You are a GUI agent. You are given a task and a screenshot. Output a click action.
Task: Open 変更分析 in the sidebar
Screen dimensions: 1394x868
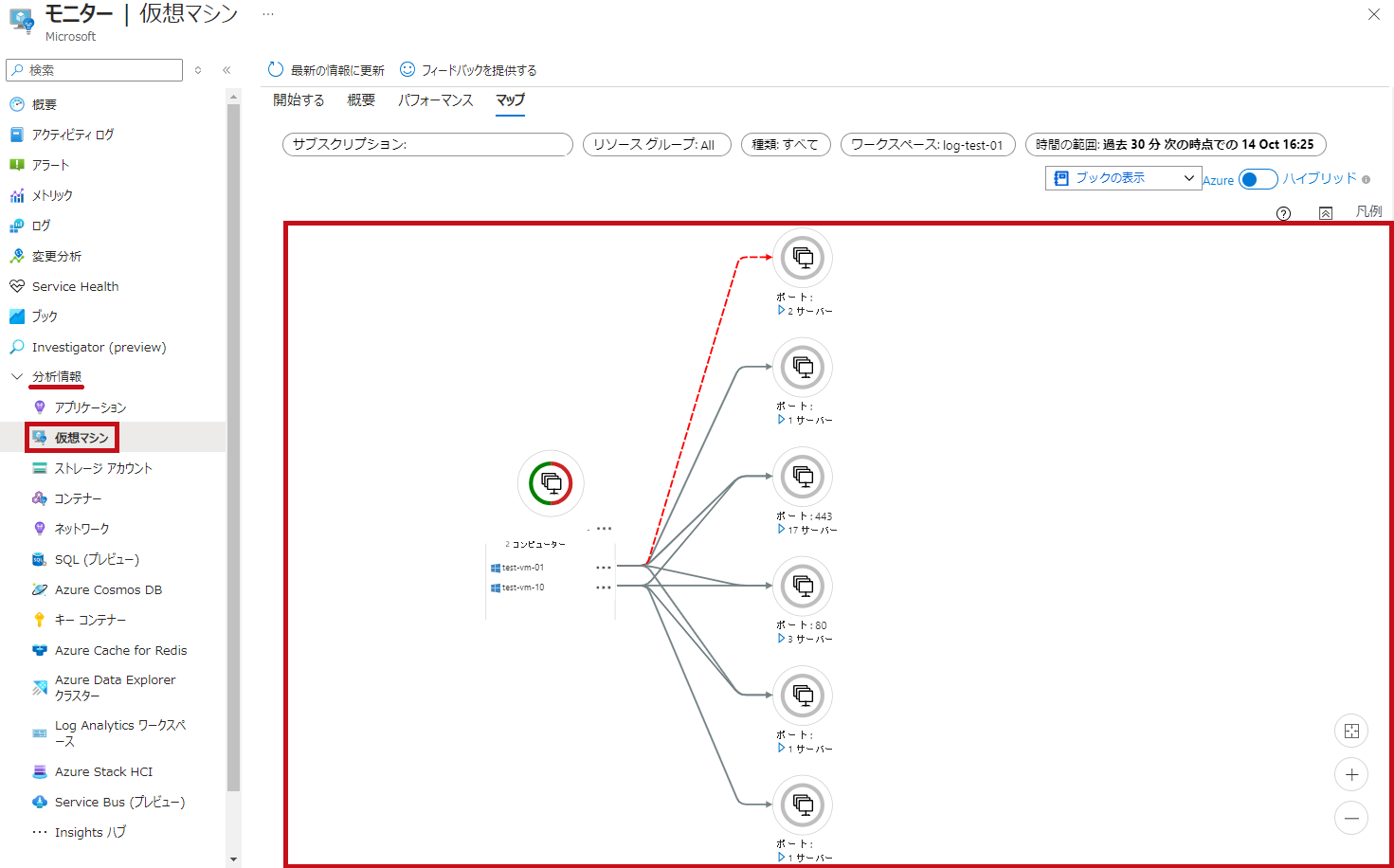pyautogui.click(x=57, y=256)
